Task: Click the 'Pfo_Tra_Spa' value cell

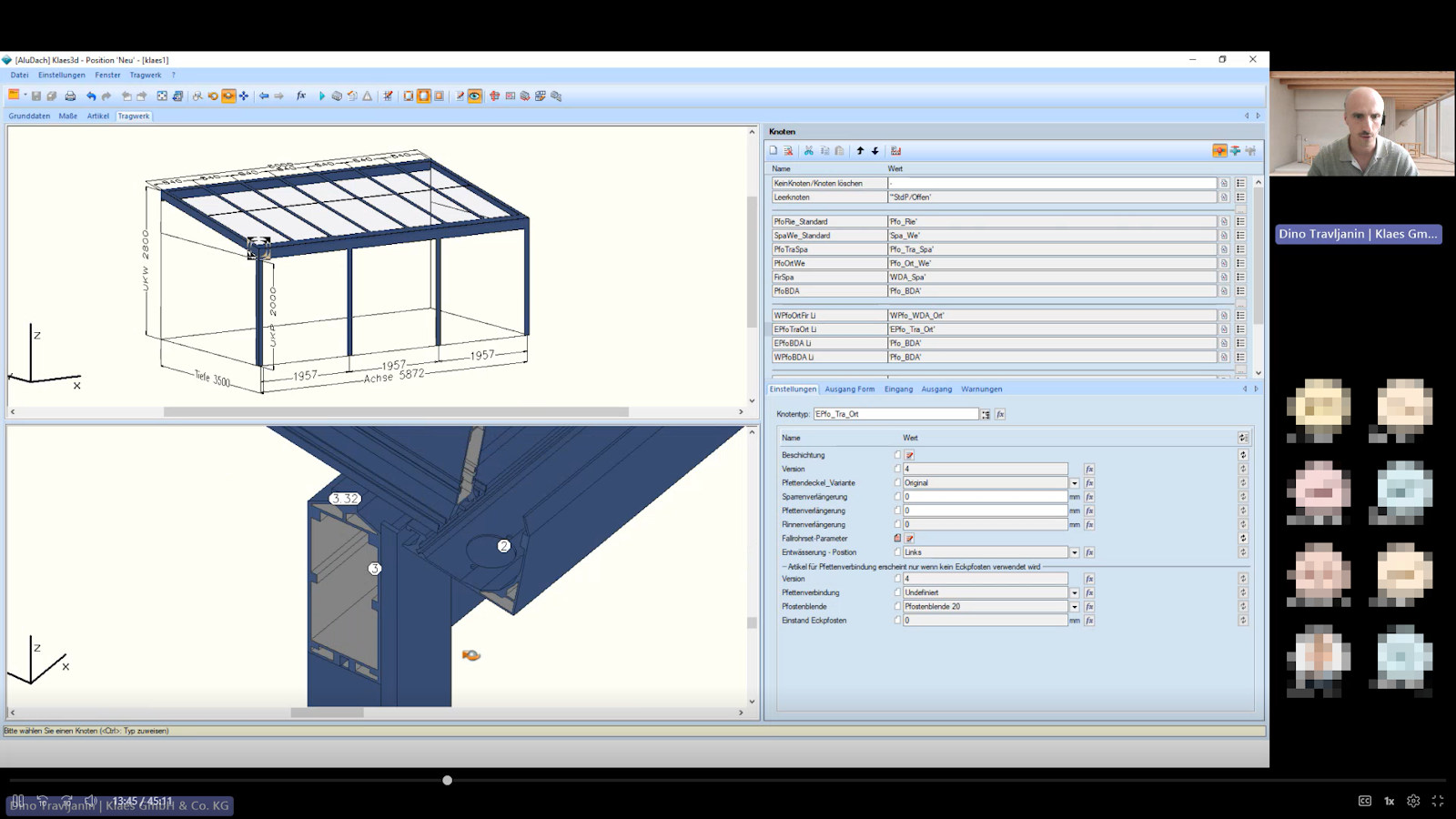Action: [x=1052, y=249]
